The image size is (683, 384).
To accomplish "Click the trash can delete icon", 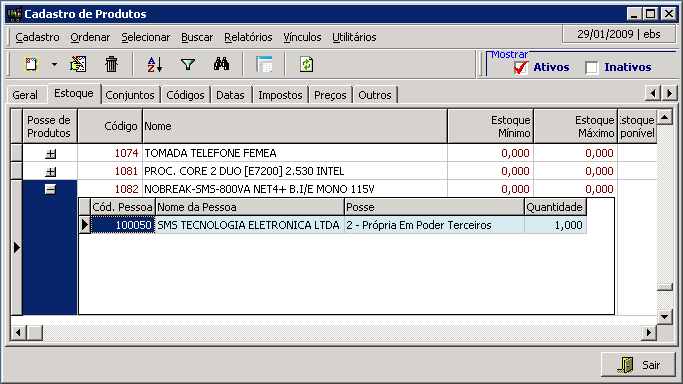I will pos(112,64).
